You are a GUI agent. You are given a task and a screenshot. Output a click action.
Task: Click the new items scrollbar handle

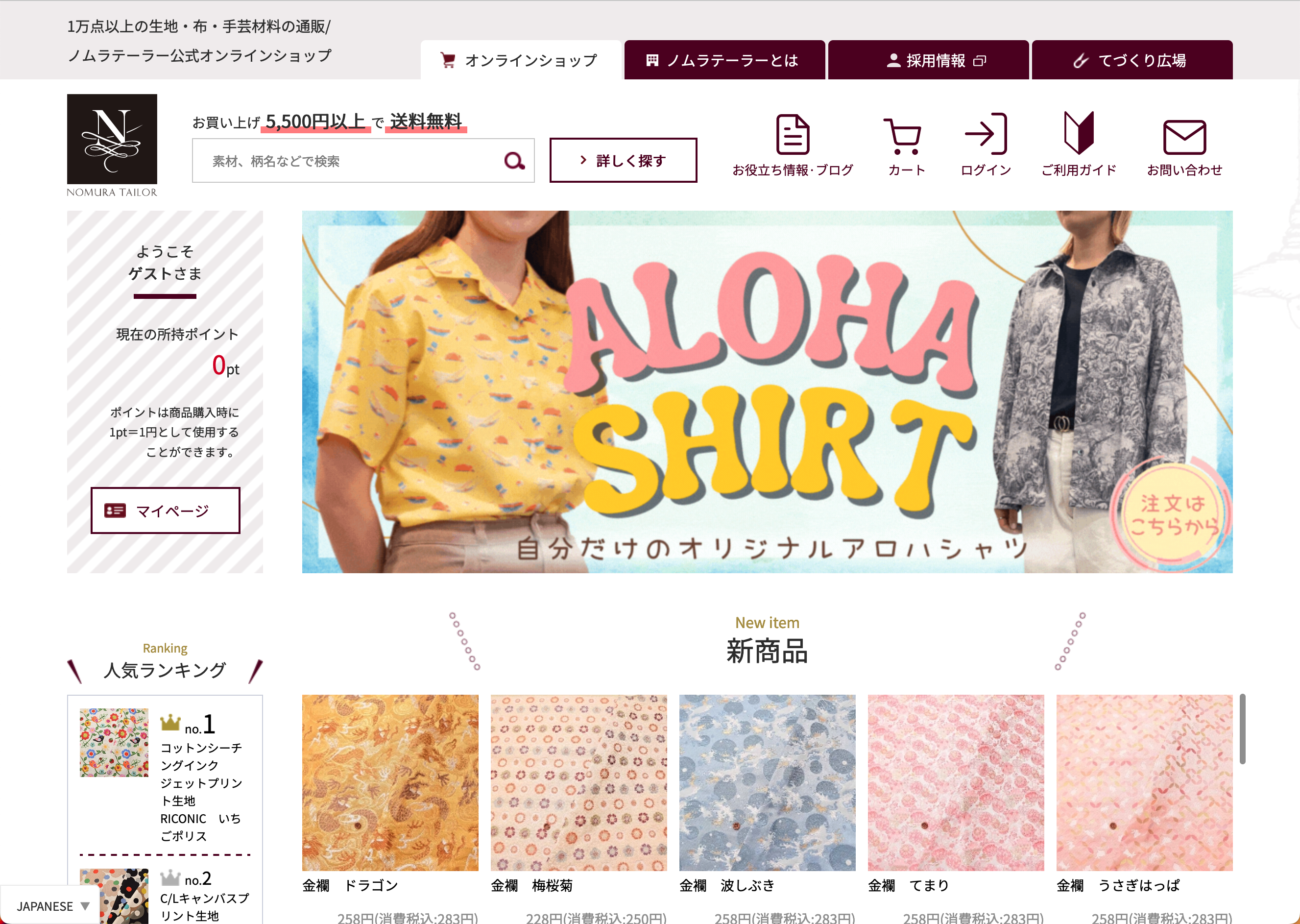tap(1243, 729)
